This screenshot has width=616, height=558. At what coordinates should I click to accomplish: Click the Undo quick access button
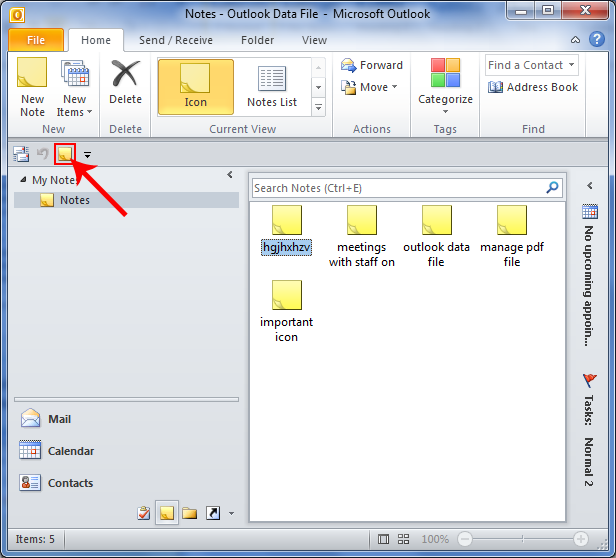pyautogui.click(x=42, y=154)
